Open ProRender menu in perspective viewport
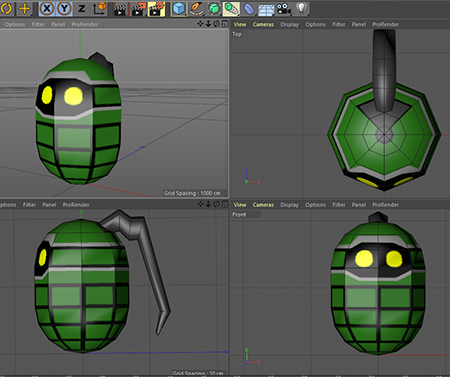Image resolution: width=450 pixels, height=377 pixels. click(x=85, y=24)
